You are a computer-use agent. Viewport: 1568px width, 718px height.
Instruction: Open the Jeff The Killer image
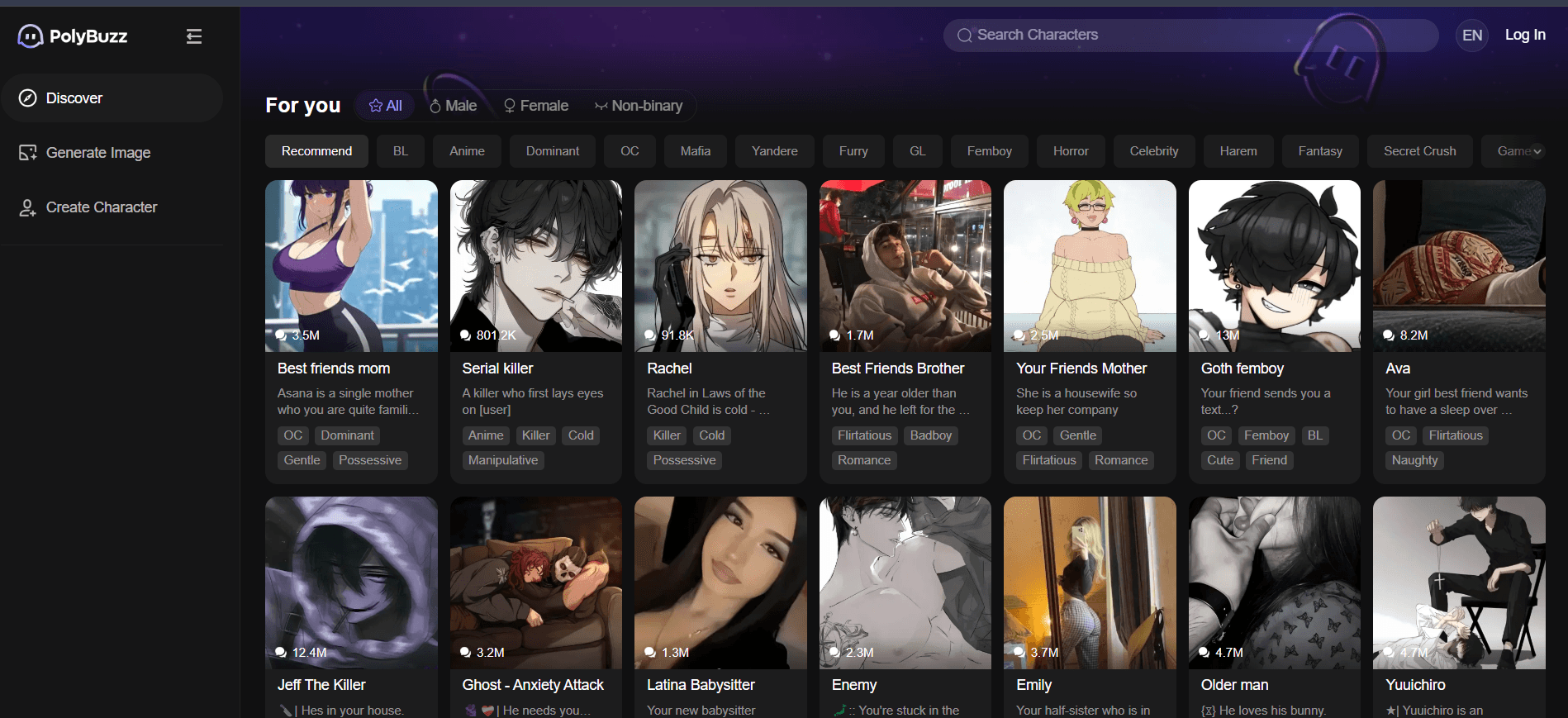(x=351, y=582)
